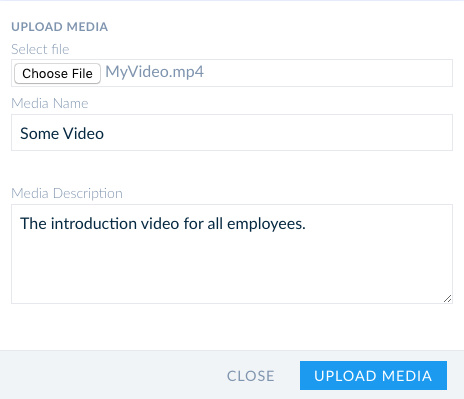Focus the Media Name input field
Viewport: 464px width, 399px height.
(x=232, y=133)
